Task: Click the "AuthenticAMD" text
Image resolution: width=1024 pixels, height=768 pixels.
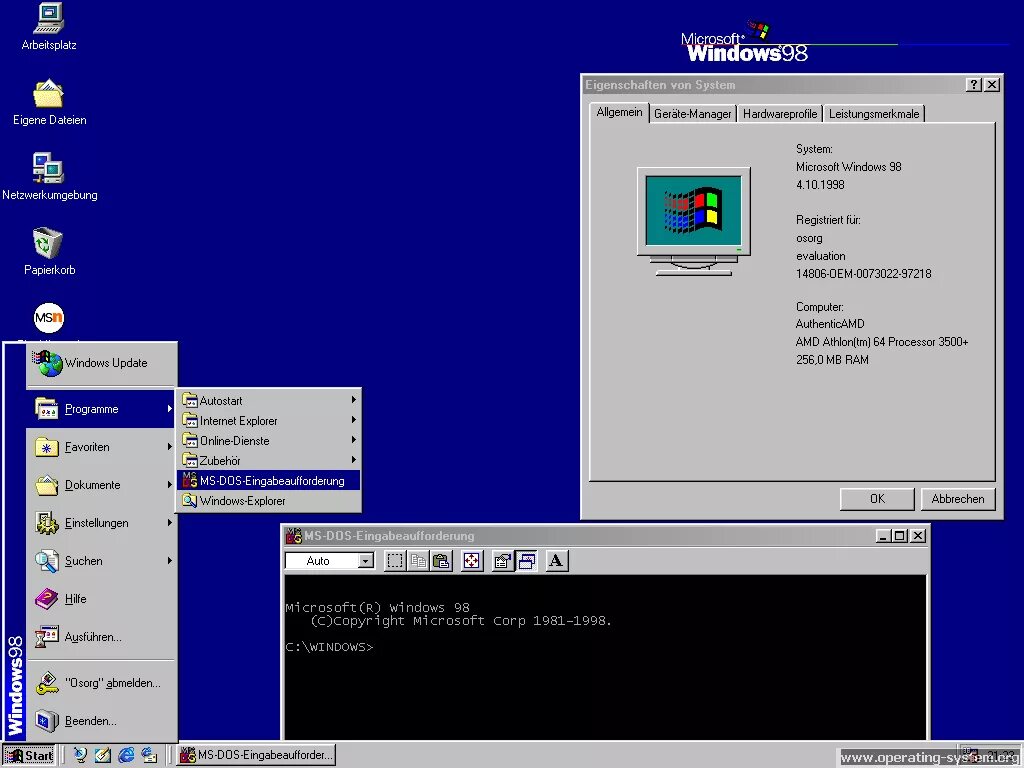Action: pyautogui.click(x=830, y=324)
